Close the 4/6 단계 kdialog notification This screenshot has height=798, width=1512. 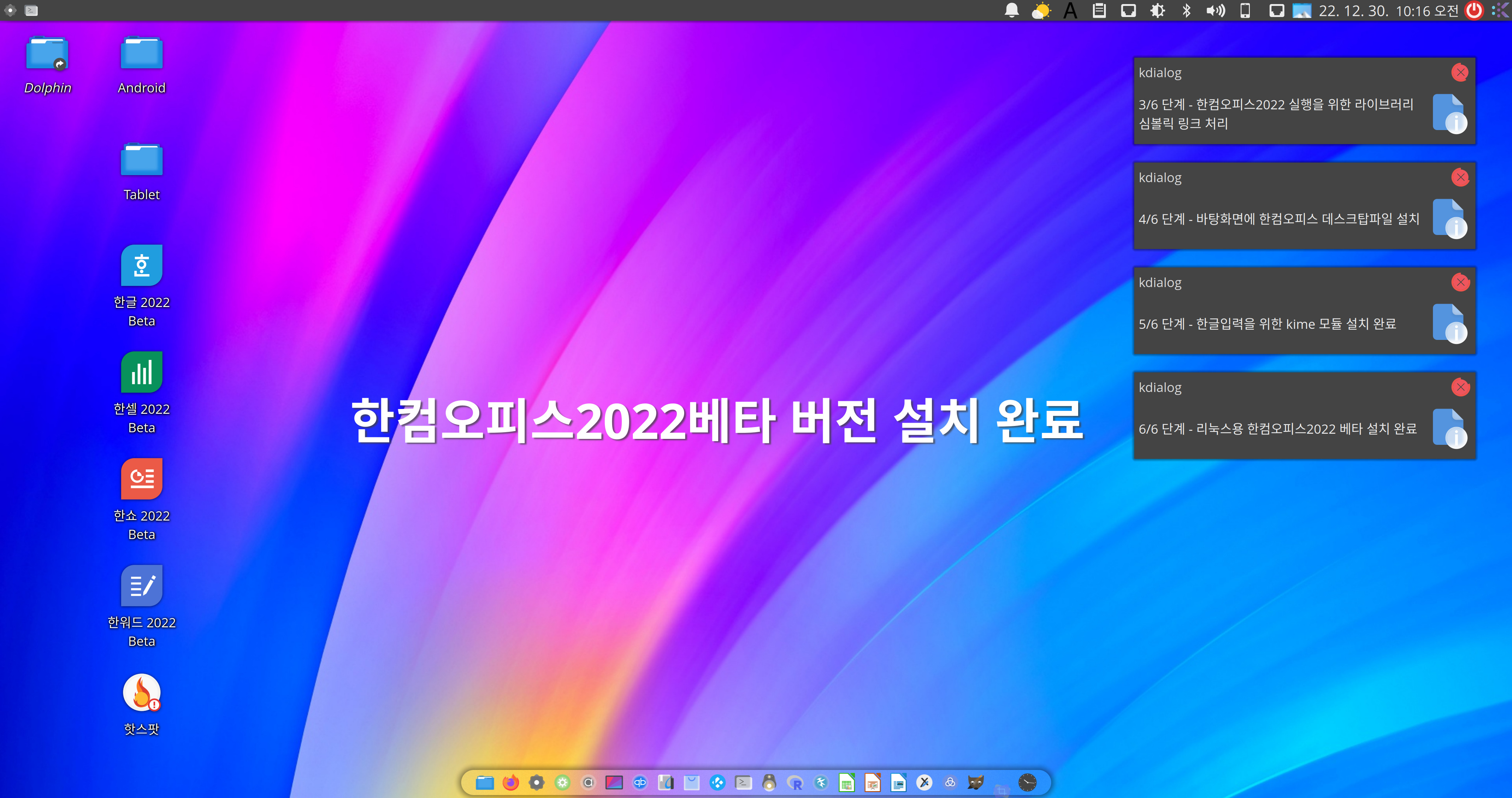tap(1460, 177)
